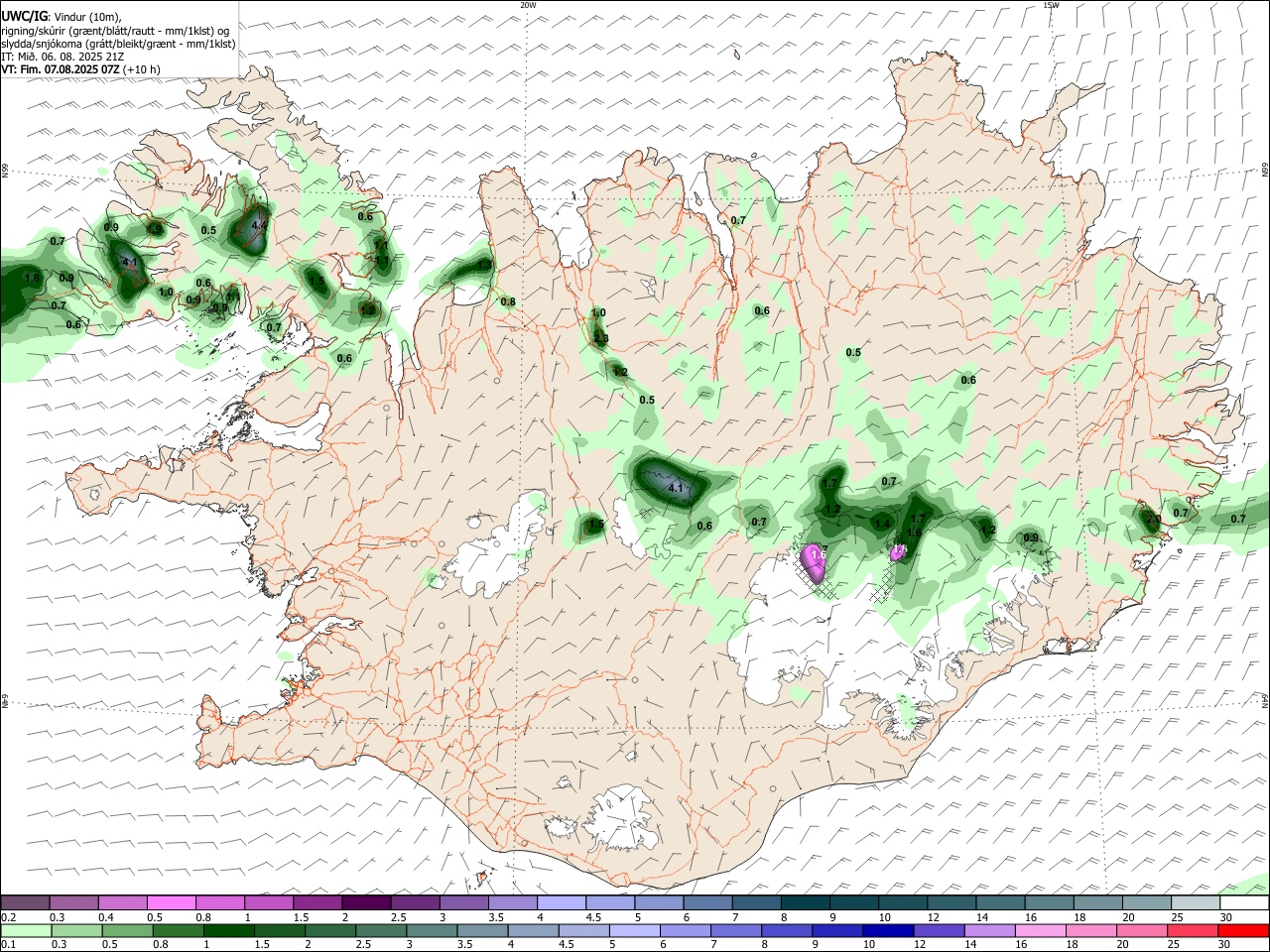
Task: Click the 'Vindur (10m)' title text
Action: [86, 16]
